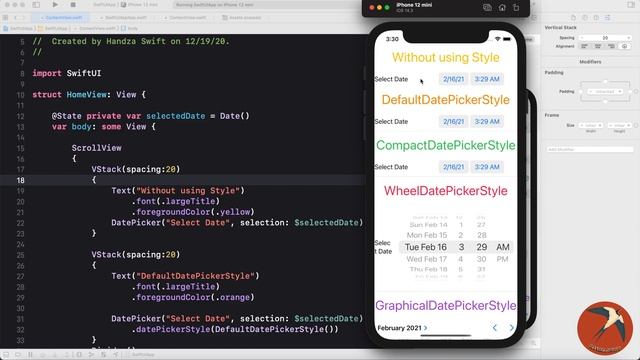Image resolution: width=640 pixels, height=360 pixels.
Task: Toggle the Xcode inspectors panel icon
Action: [x=631, y=5]
